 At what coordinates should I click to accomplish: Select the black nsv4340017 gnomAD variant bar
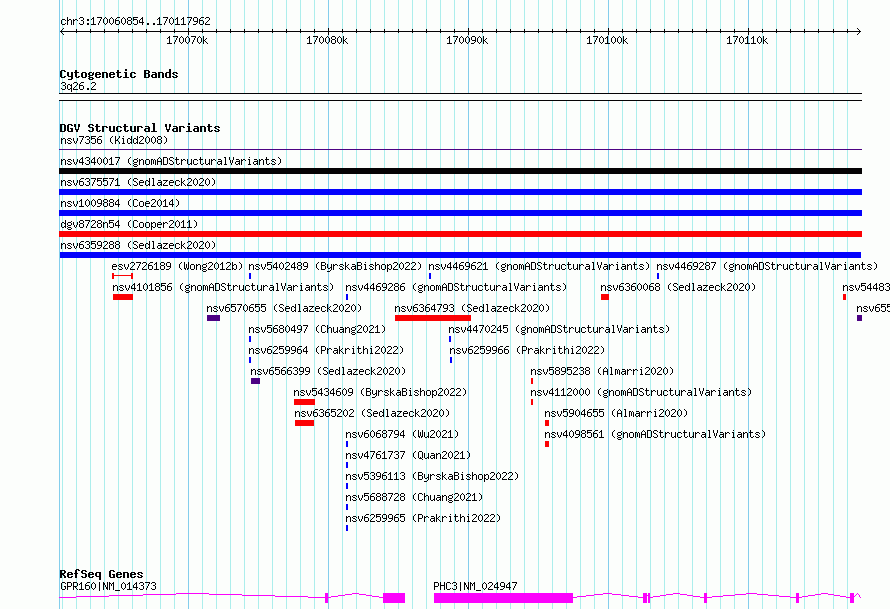tap(460, 171)
